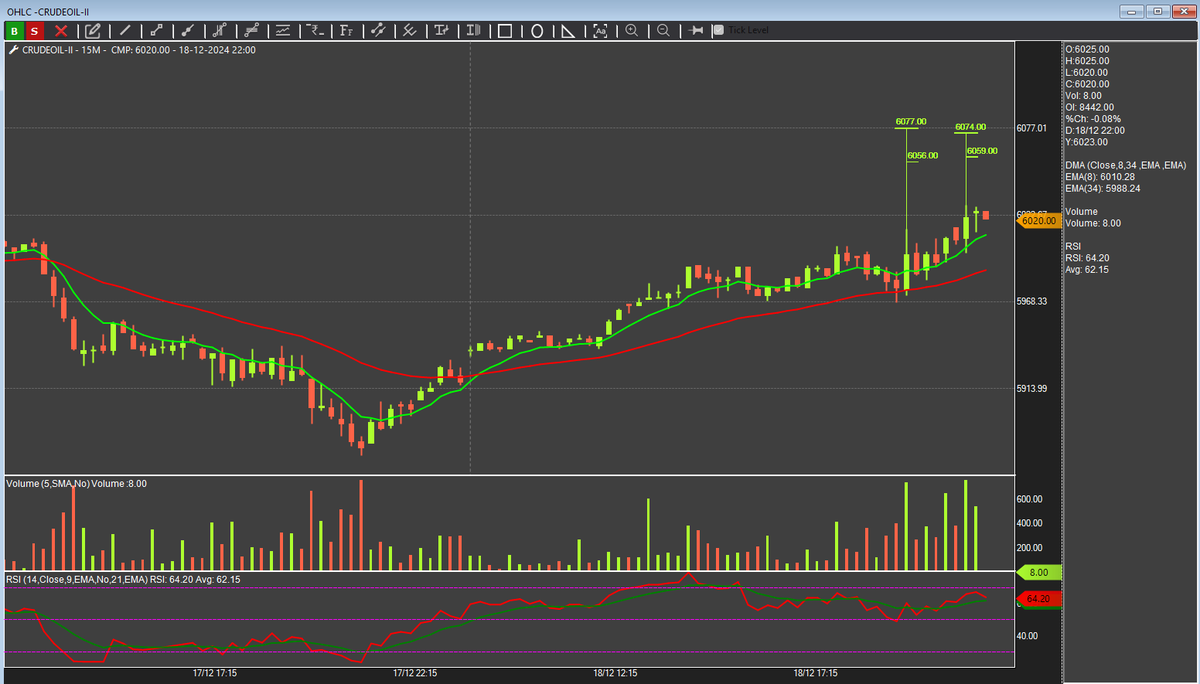Select the triangle drawing tool
The height and width of the screenshot is (684, 1200).
(x=568, y=31)
